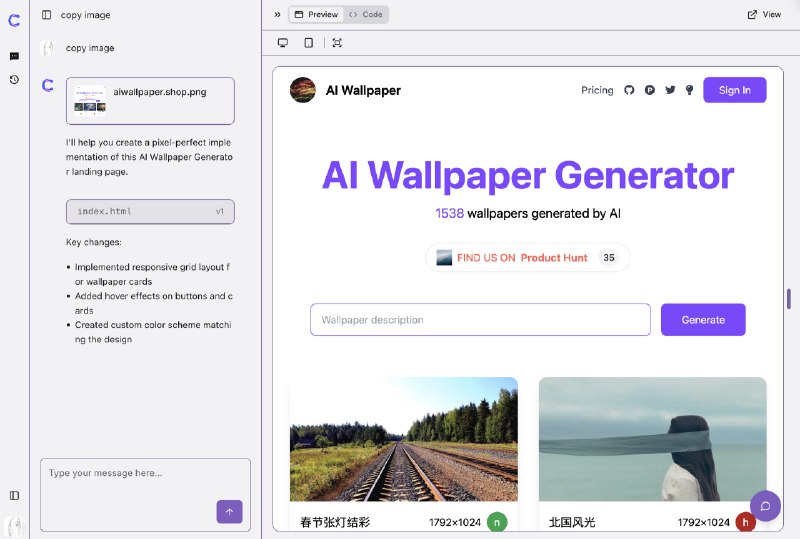Switch to the Preview tab
Viewport: 800px width, 539px height.
coord(316,14)
